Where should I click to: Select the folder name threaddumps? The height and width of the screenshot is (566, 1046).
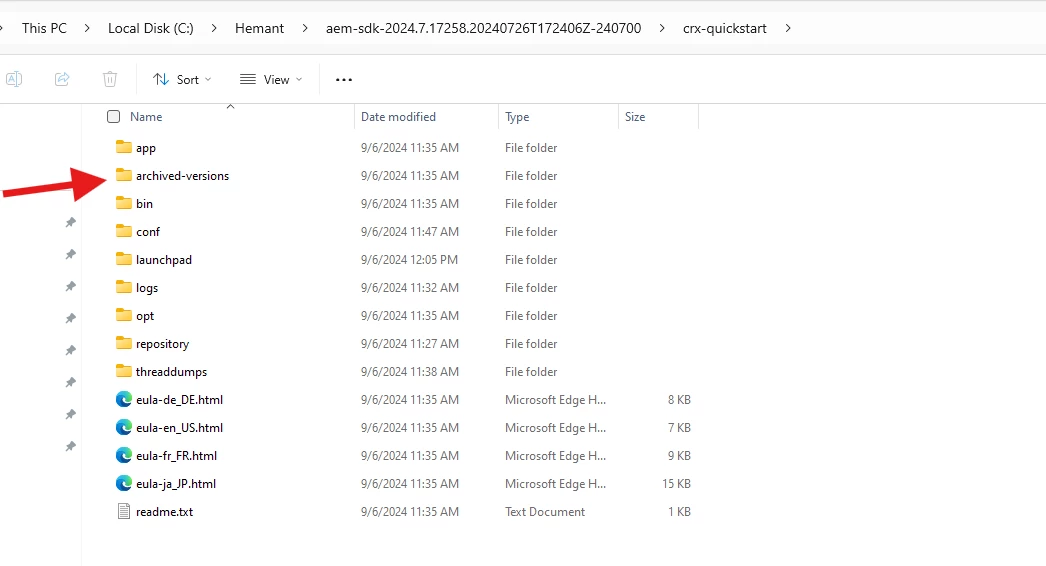pos(171,372)
